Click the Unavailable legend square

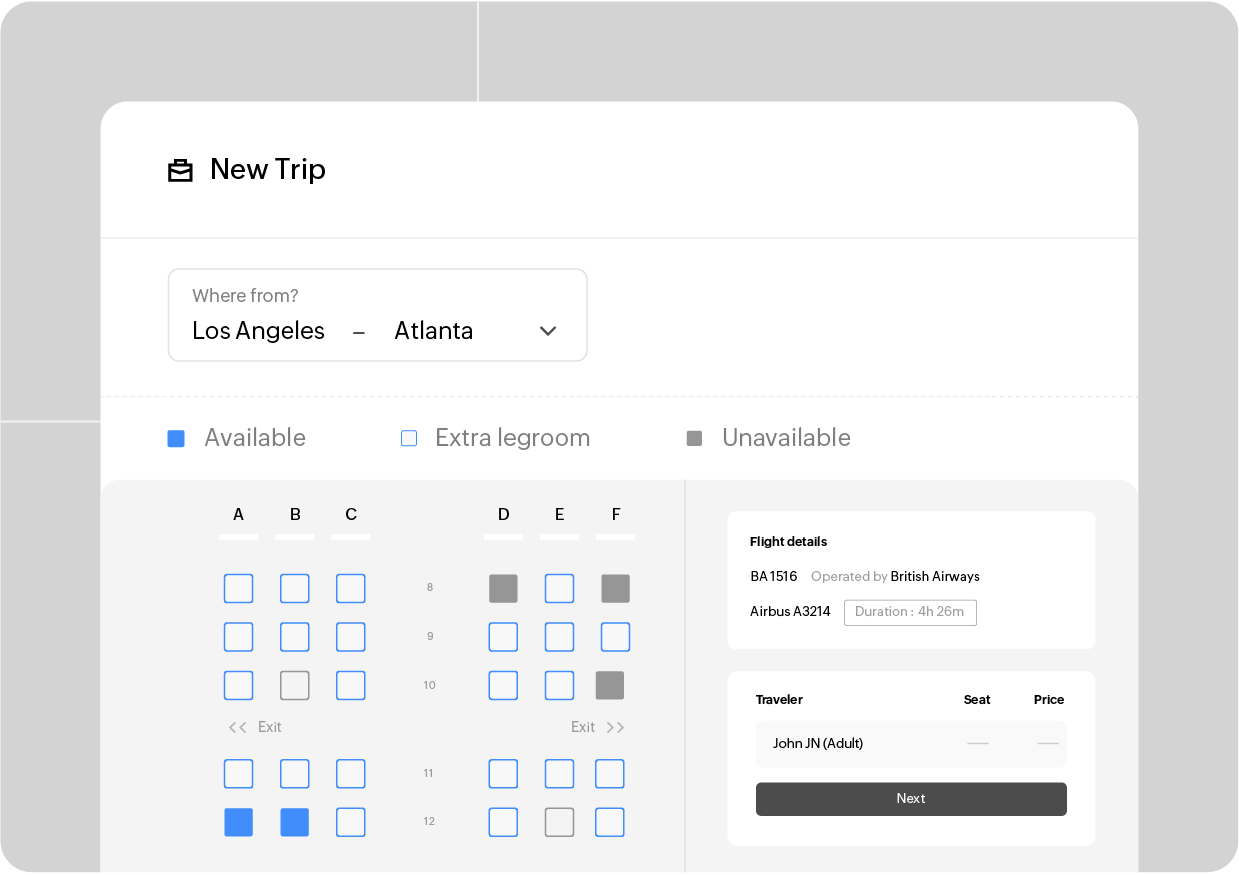[694, 438]
